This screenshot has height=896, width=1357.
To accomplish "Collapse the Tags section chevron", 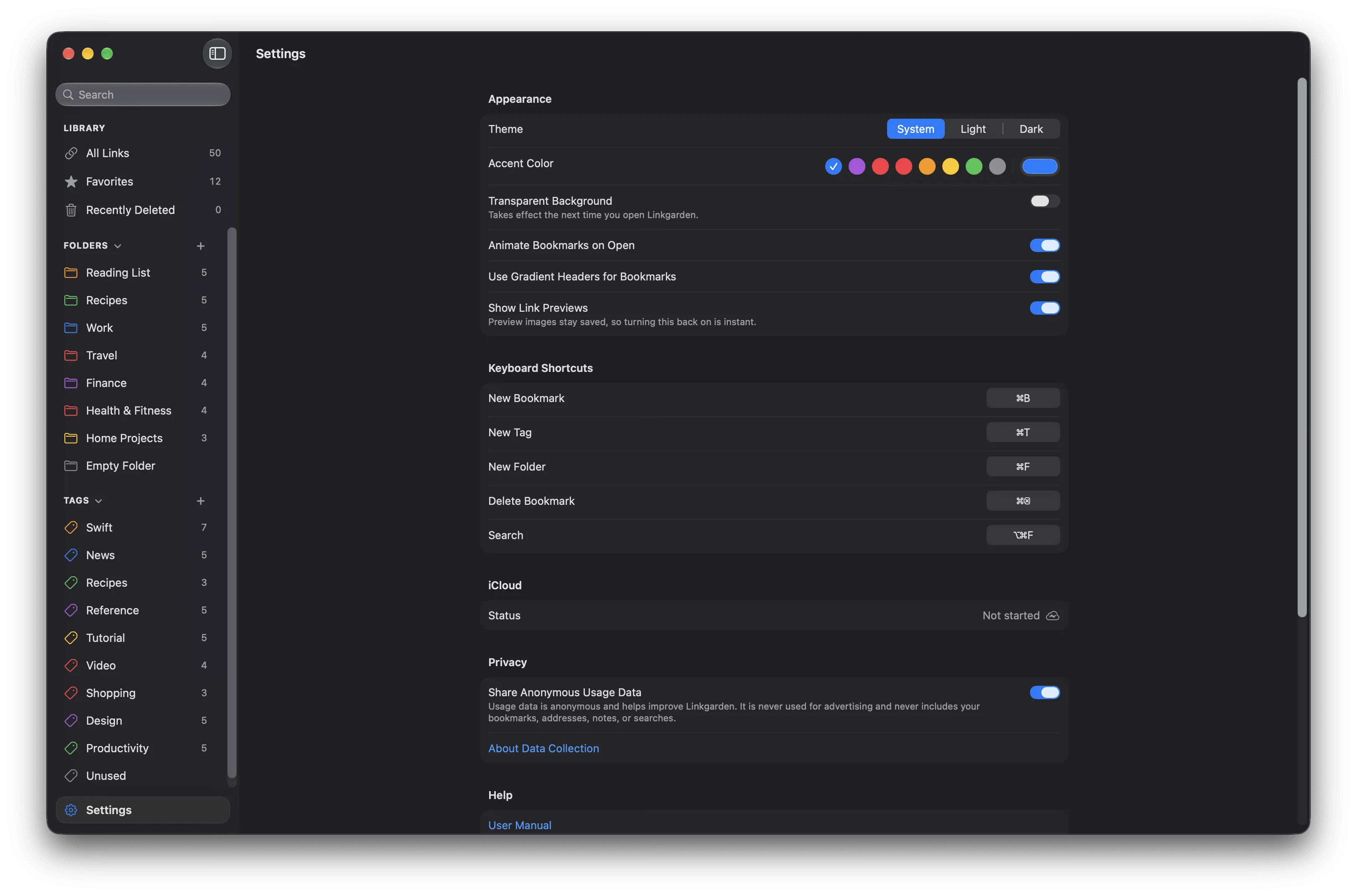I will [x=98, y=501].
